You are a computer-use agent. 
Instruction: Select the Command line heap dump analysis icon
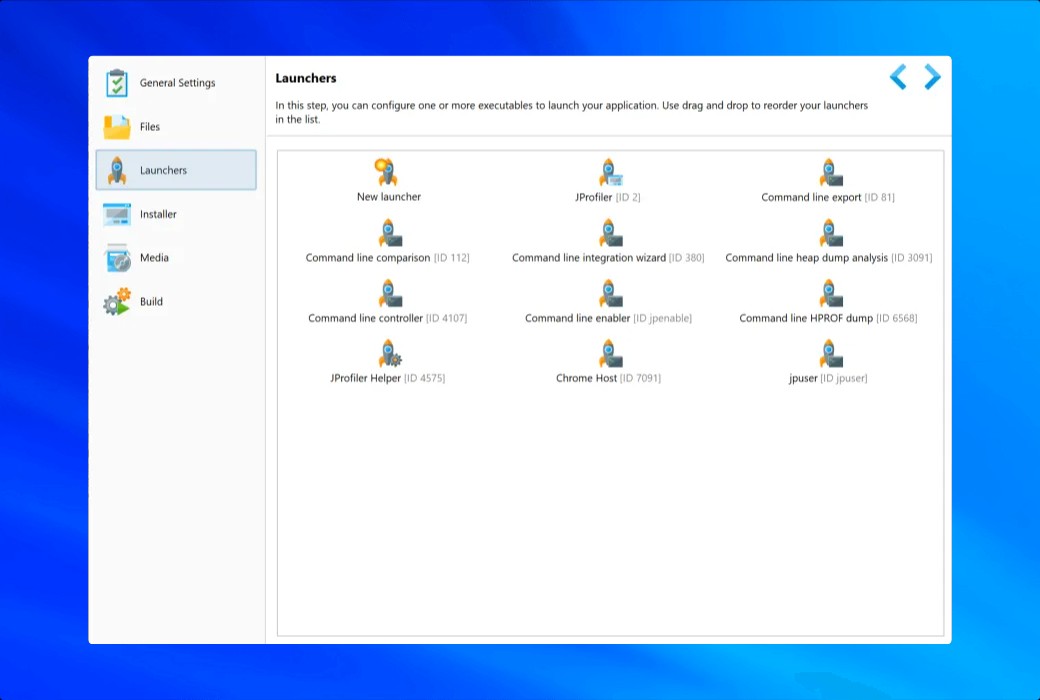(x=830, y=233)
